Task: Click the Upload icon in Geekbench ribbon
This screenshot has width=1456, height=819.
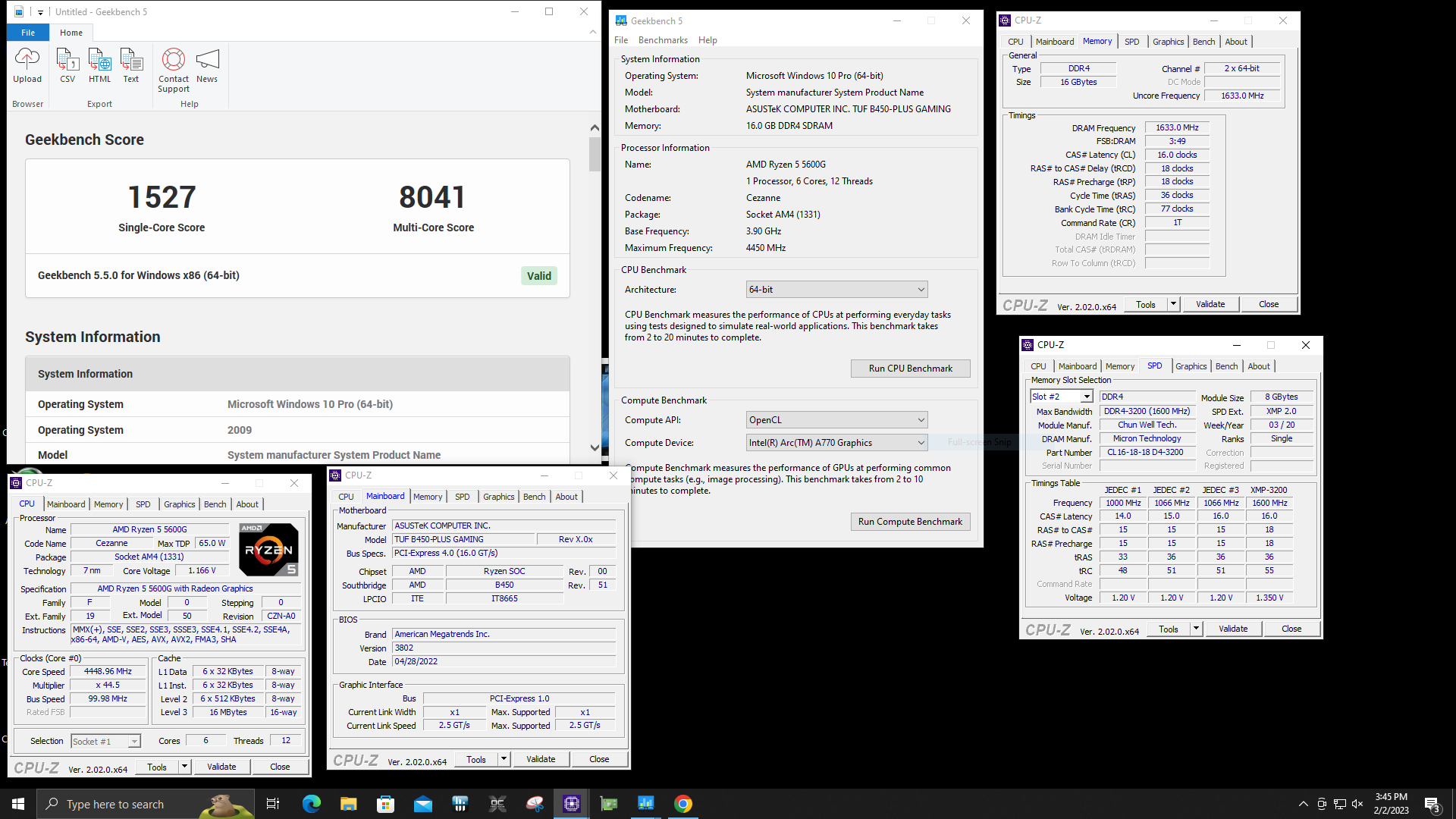Action: (x=27, y=65)
